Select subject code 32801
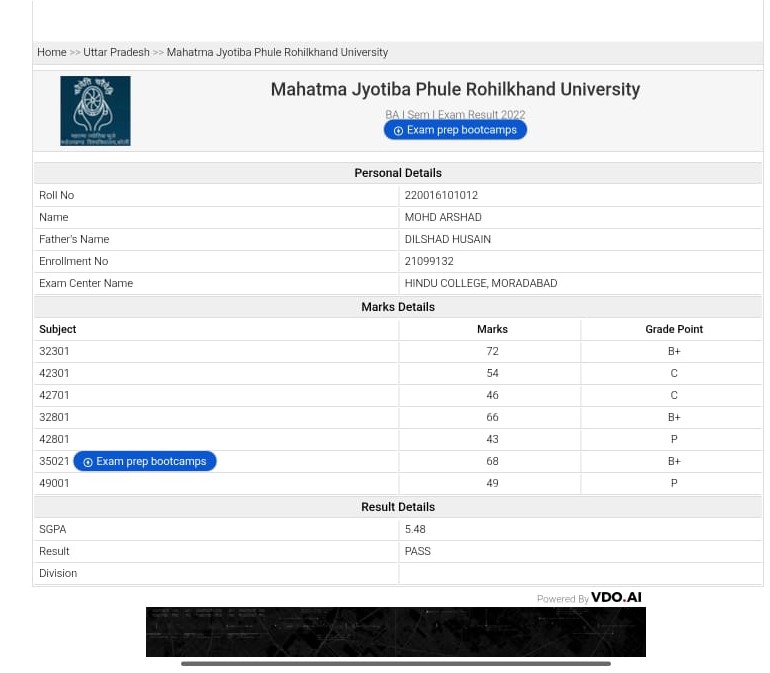 pos(54,418)
